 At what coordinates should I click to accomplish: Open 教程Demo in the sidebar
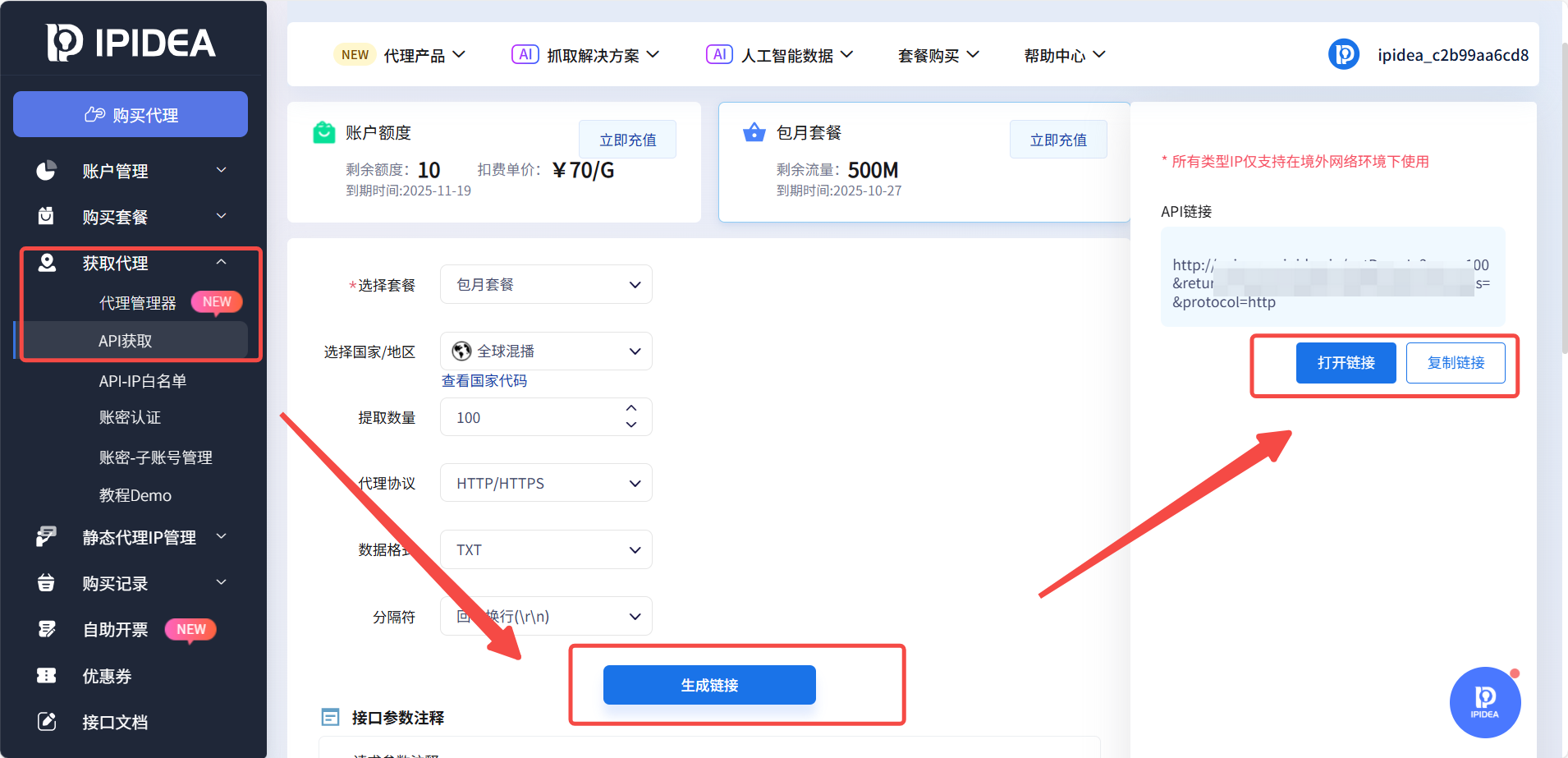tap(135, 495)
